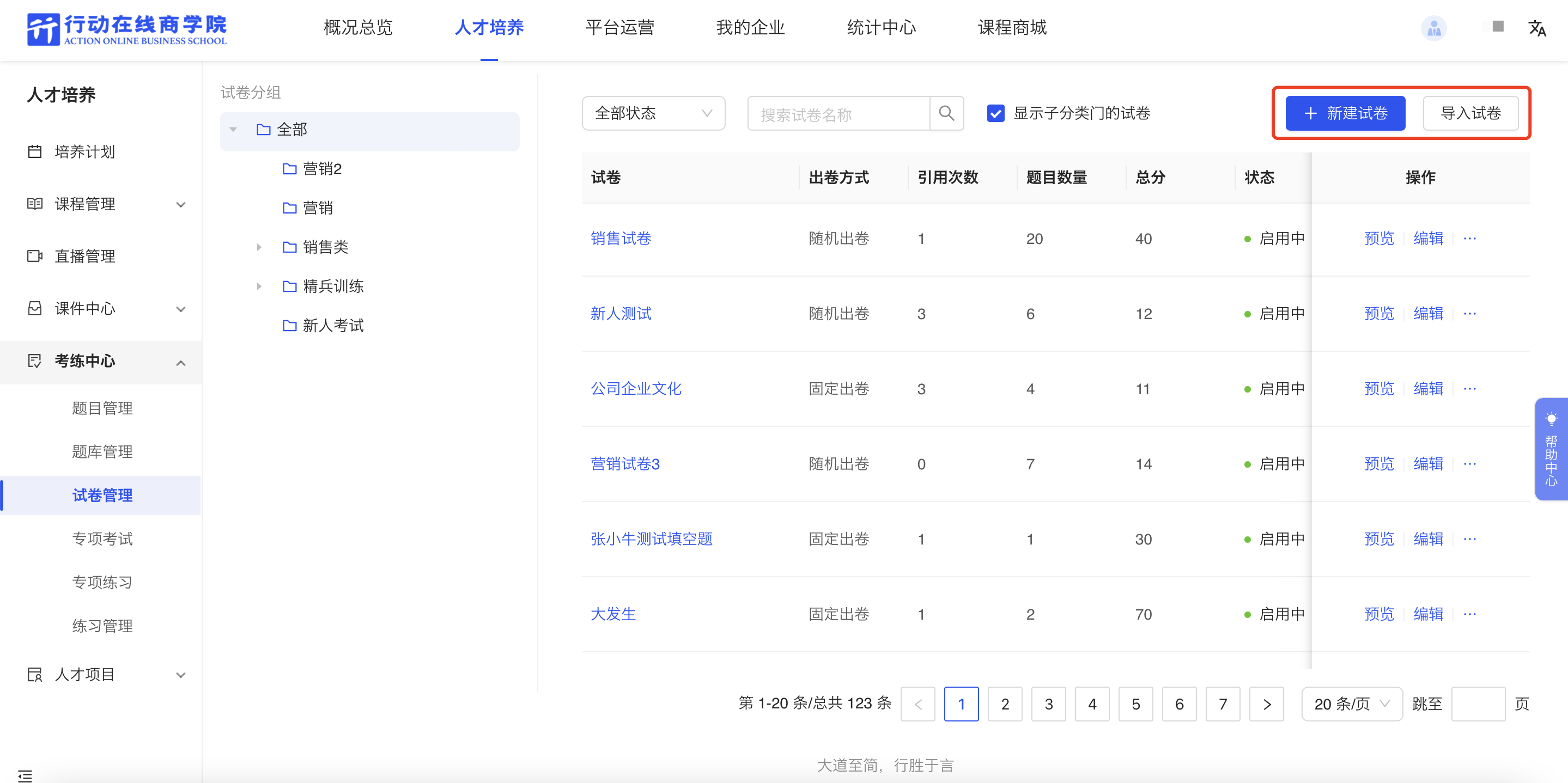Open 题目管理 in sidebar
The image size is (1568, 783).
pos(102,408)
